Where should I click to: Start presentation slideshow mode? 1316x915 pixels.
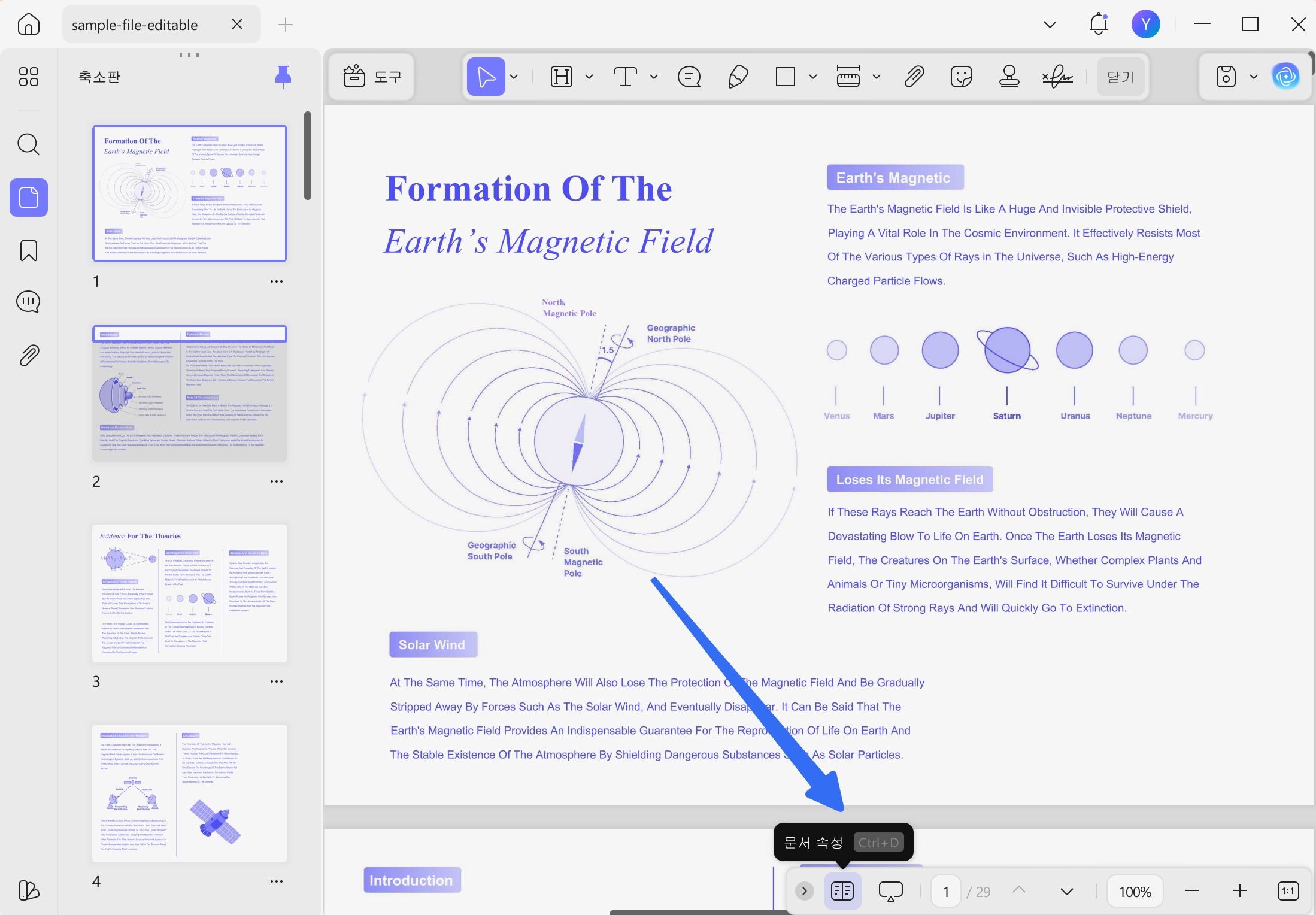pos(891,891)
